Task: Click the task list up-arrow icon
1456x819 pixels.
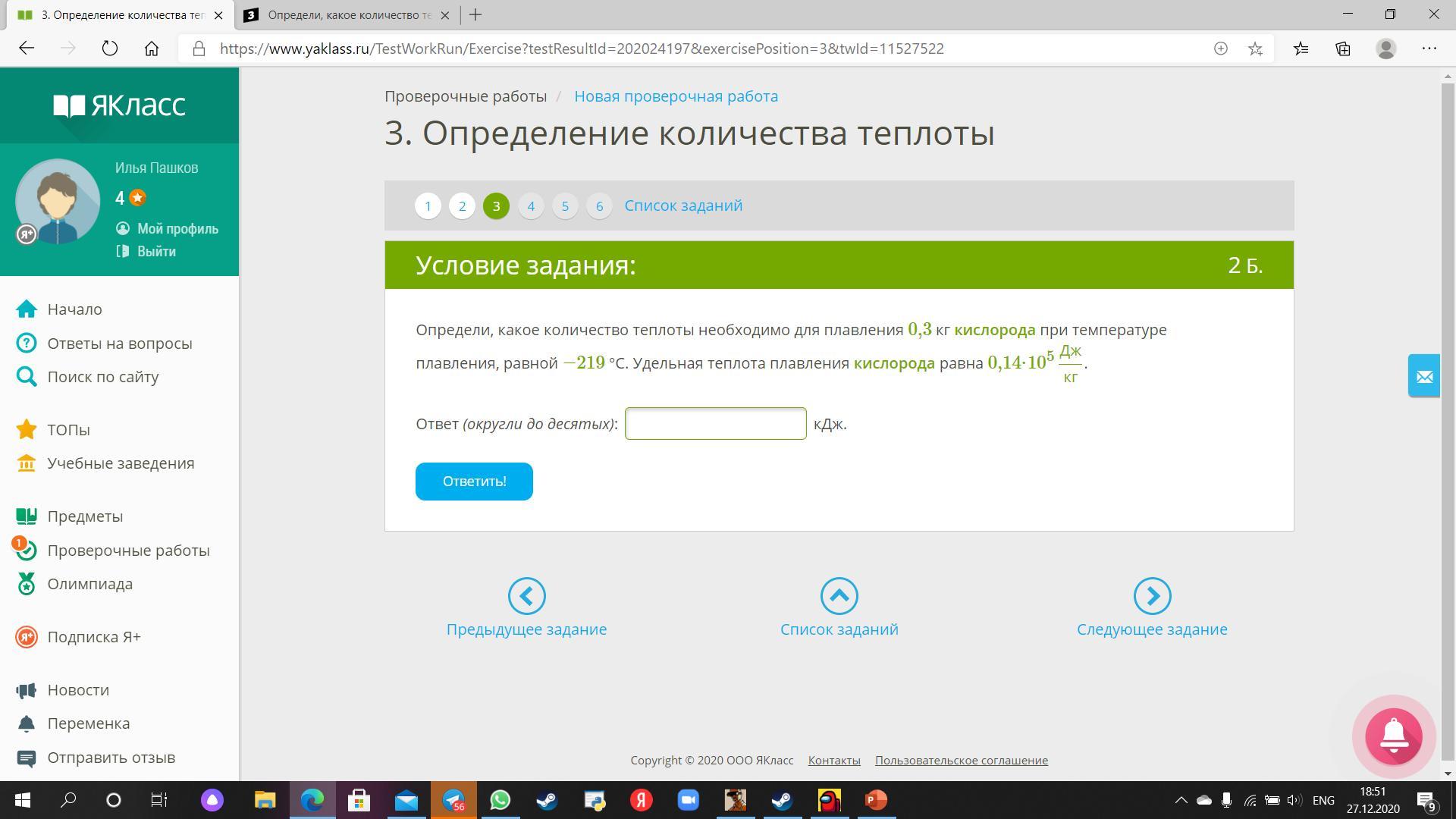Action: point(839,596)
